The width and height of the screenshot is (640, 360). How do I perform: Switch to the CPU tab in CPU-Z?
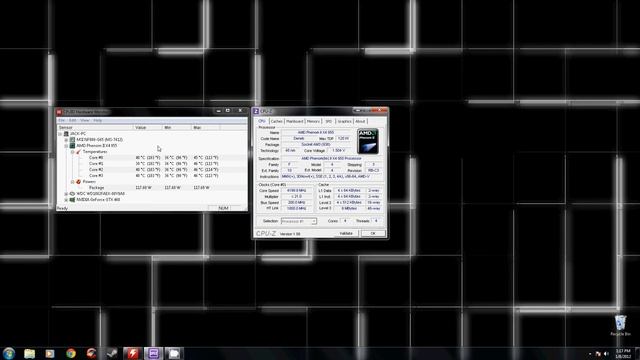262,121
